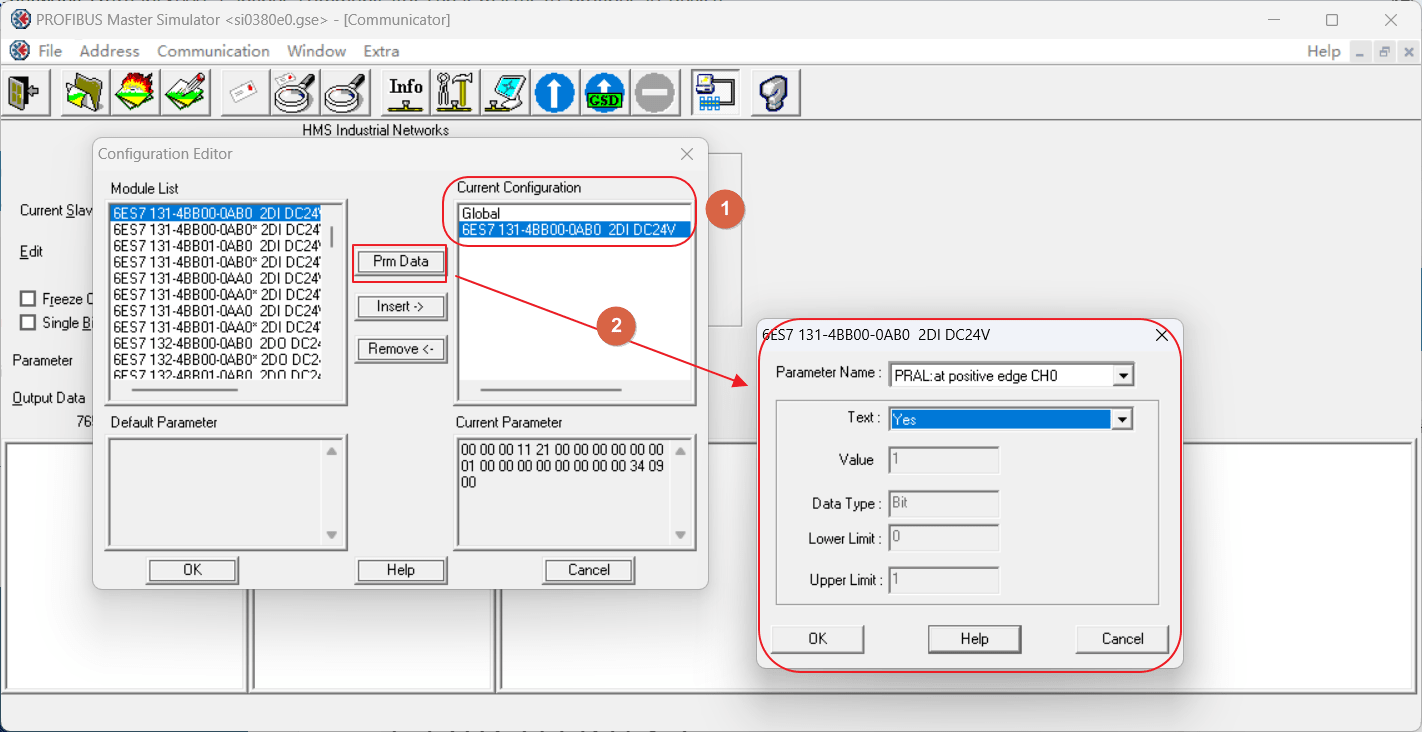
Task: Close the Configuration Editor dialog
Action: tap(687, 154)
